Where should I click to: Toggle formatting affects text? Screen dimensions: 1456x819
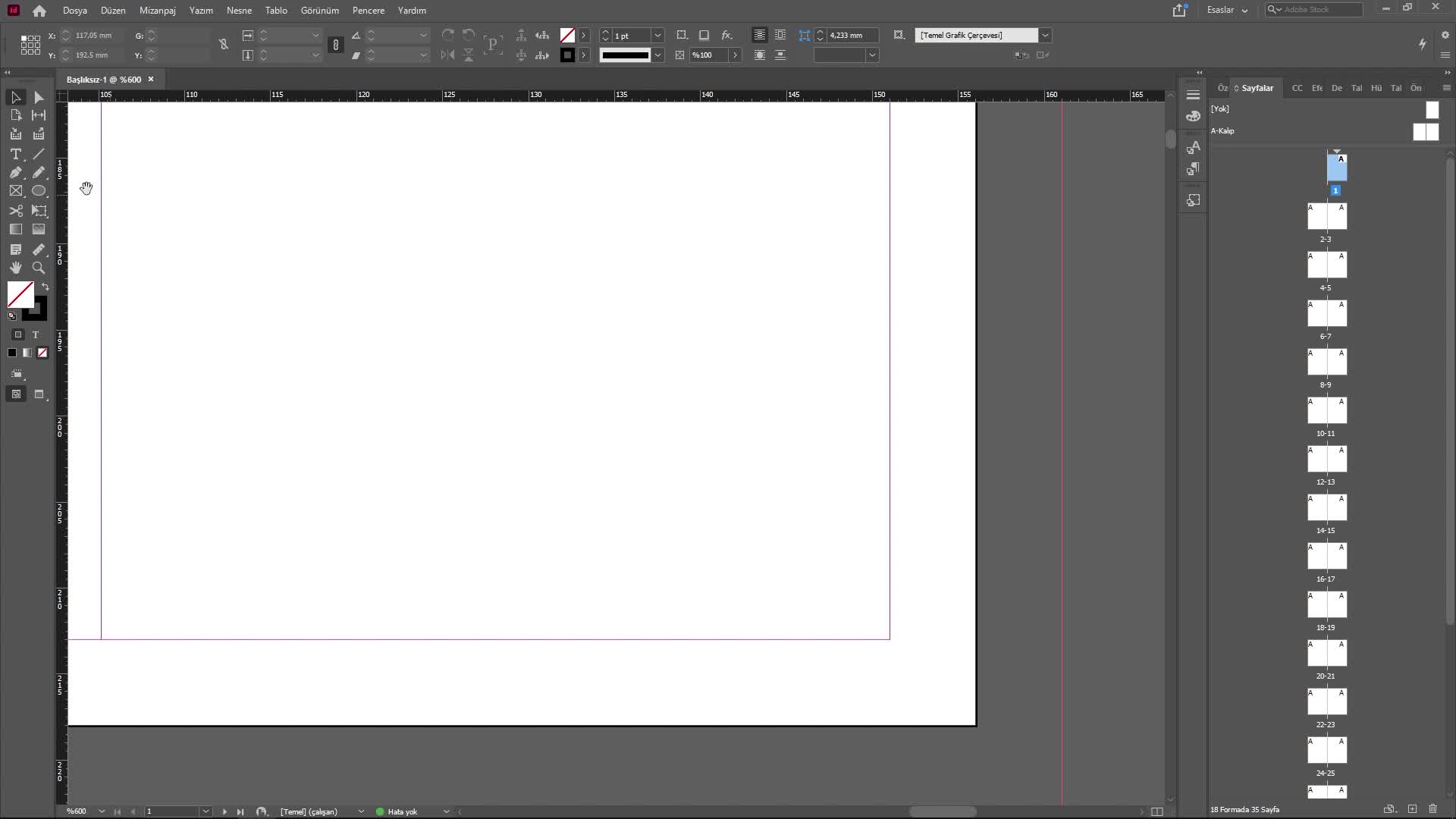(x=35, y=334)
